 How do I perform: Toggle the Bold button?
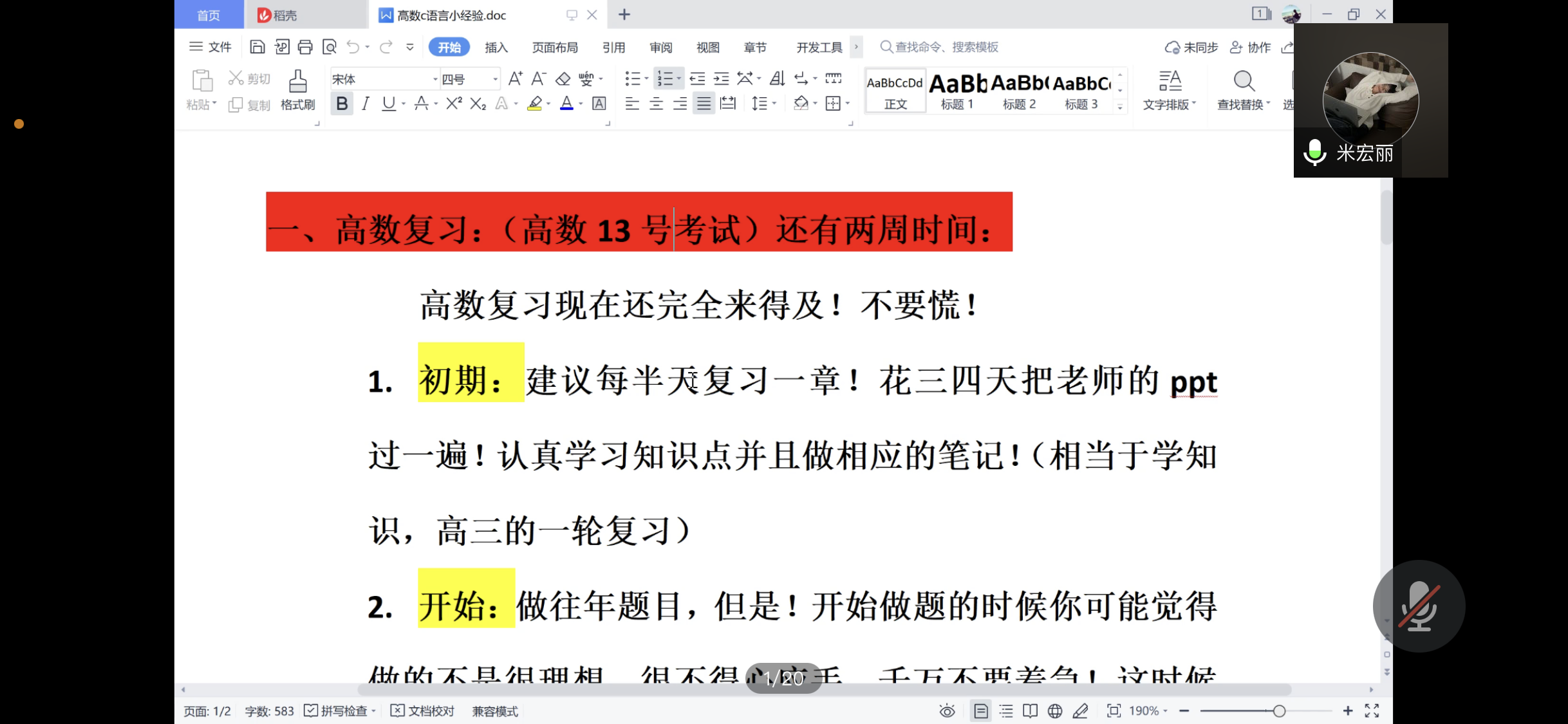[x=342, y=104]
